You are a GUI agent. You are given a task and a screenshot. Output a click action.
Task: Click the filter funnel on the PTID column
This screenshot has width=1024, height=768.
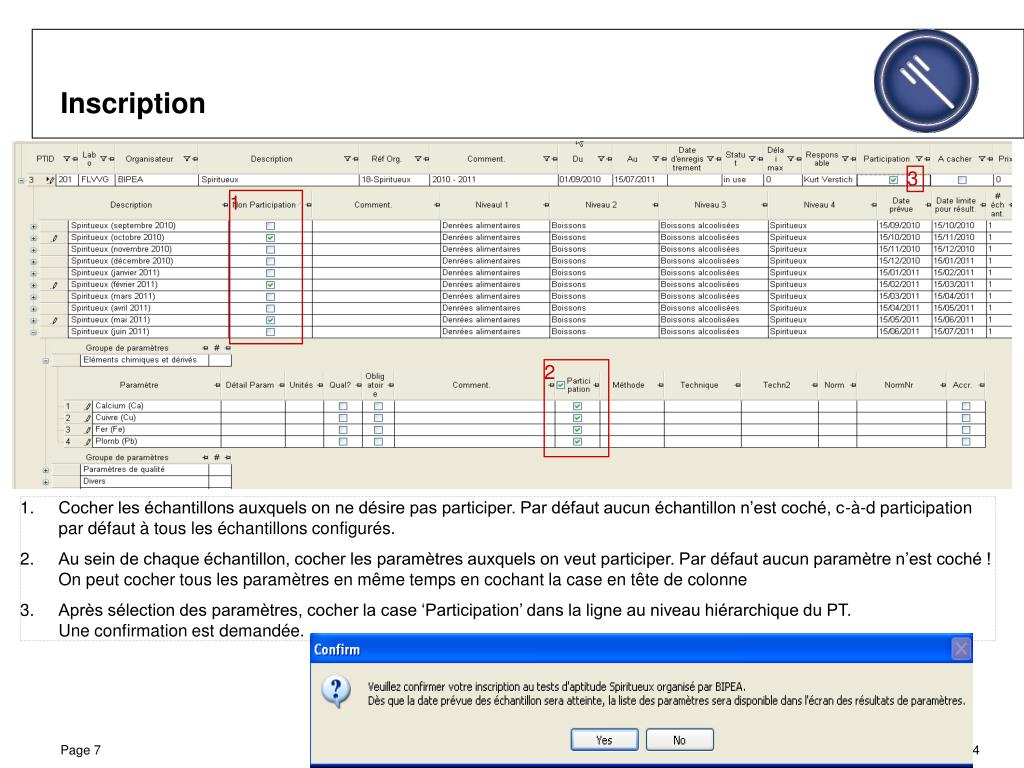click(67, 159)
